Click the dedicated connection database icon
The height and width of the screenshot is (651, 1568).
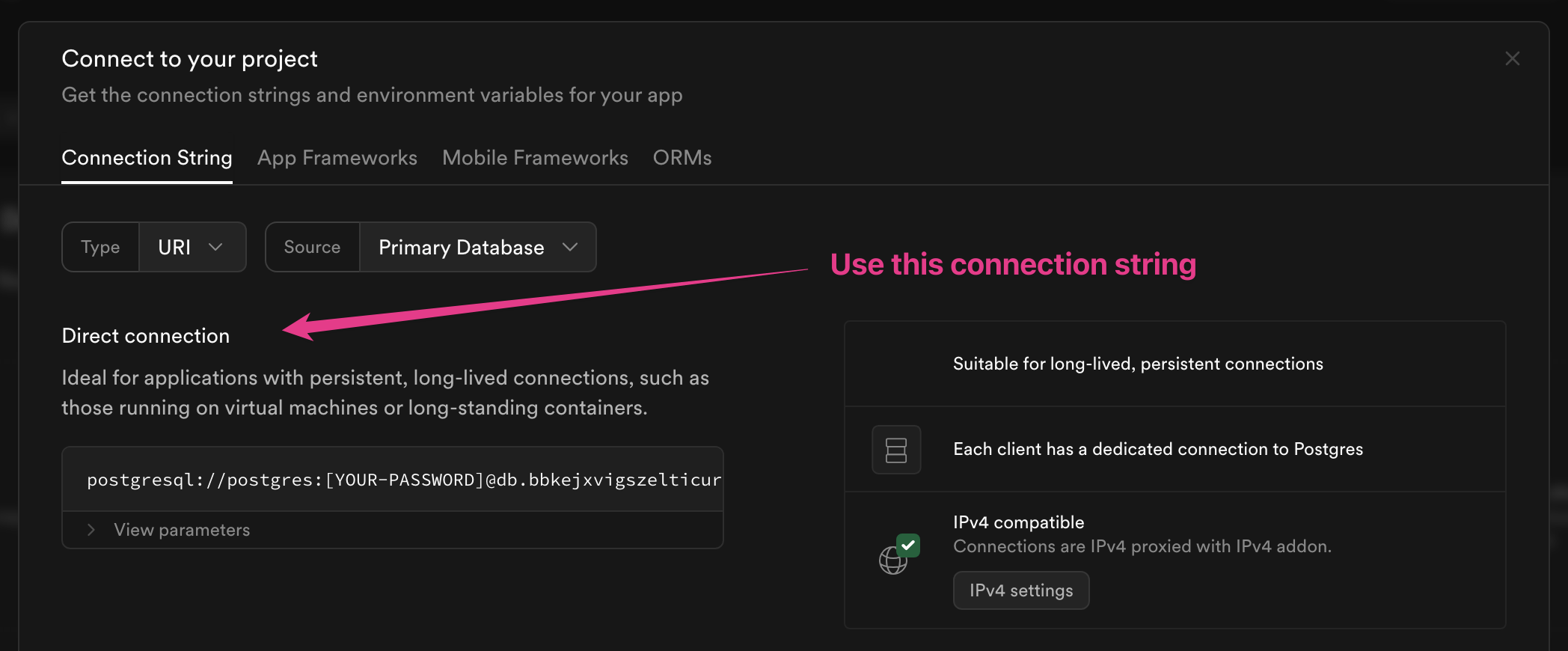click(895, 450)
